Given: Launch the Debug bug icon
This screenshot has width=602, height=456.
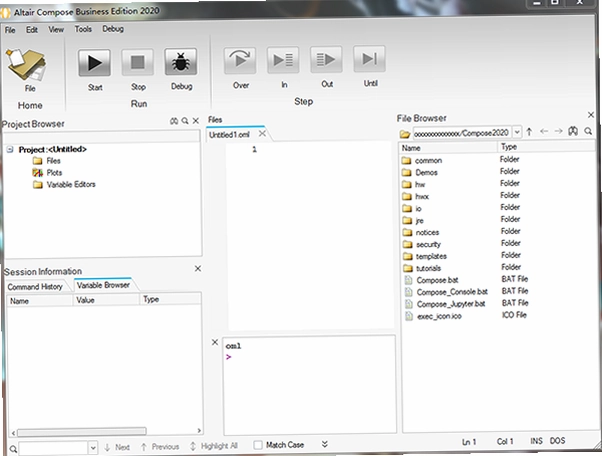Looking at the screenshot, I should tap(181, 61).
